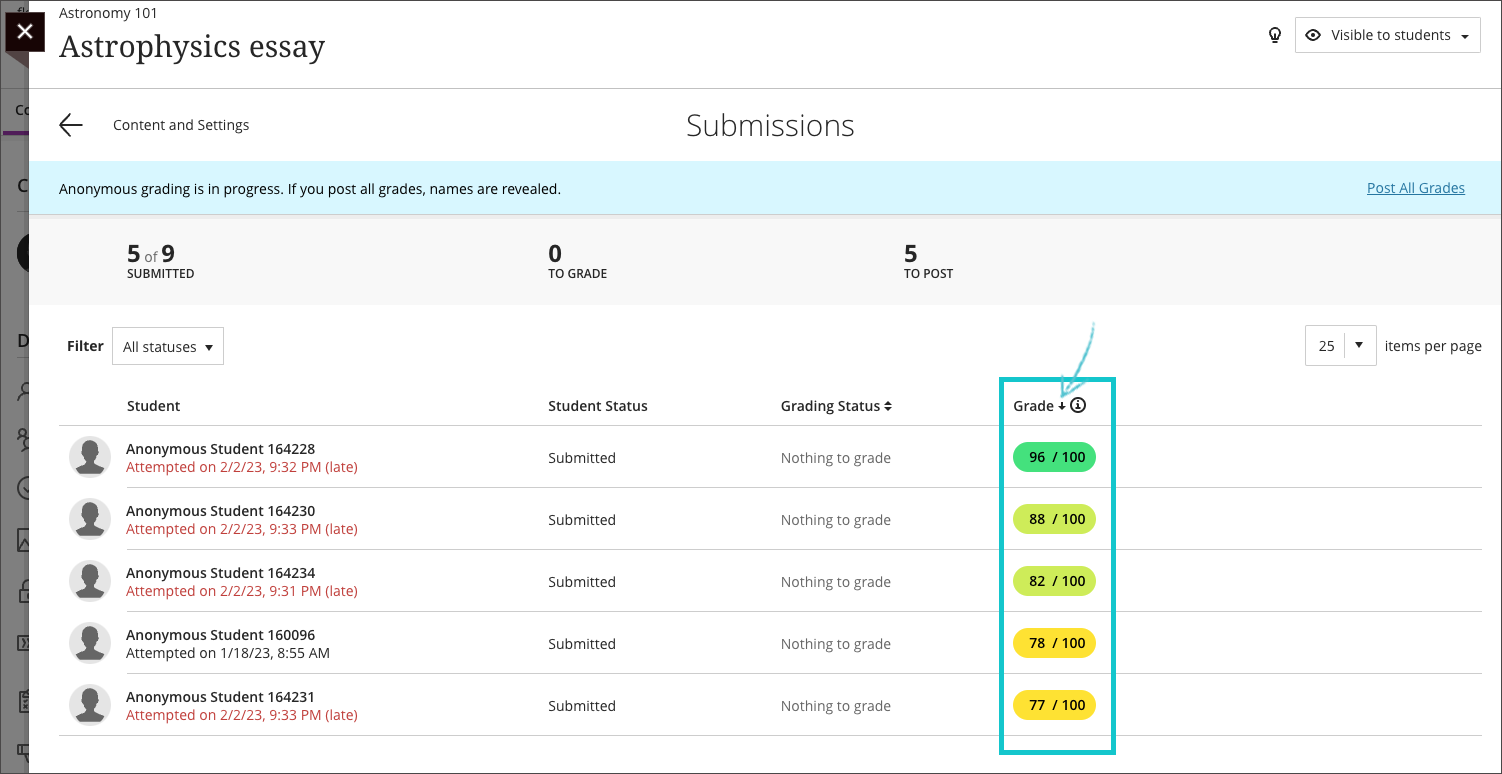This screenshot has width=1502, height=774.
Task: Open the All statuses filter dropdown
Action: 168,347
